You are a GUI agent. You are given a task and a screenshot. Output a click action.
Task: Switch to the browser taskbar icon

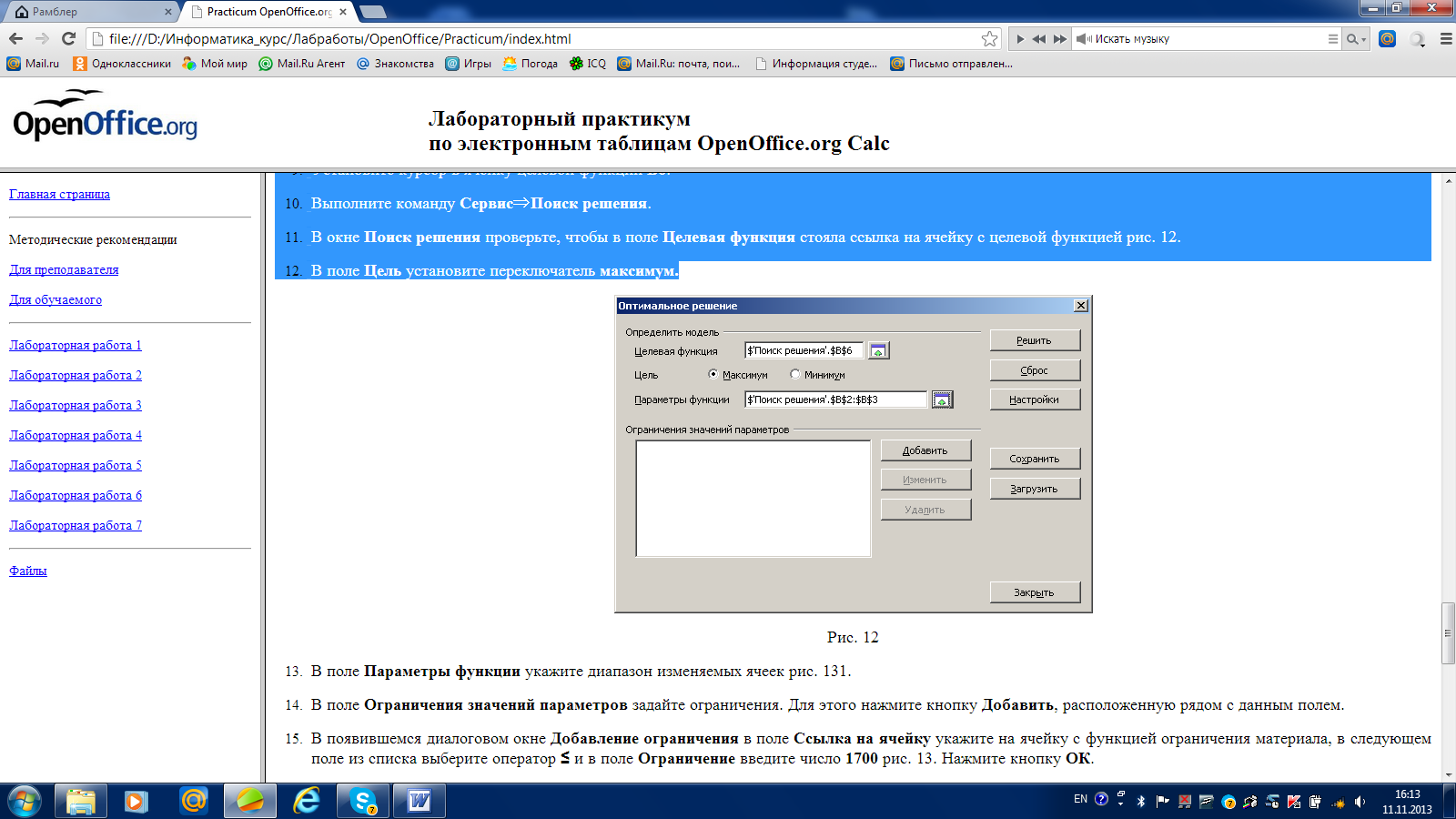click(x=250, y=801)
